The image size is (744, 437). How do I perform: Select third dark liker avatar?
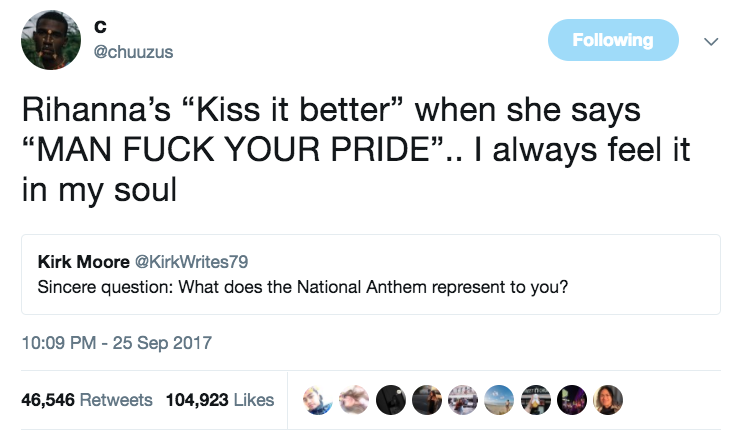point(391,400)
